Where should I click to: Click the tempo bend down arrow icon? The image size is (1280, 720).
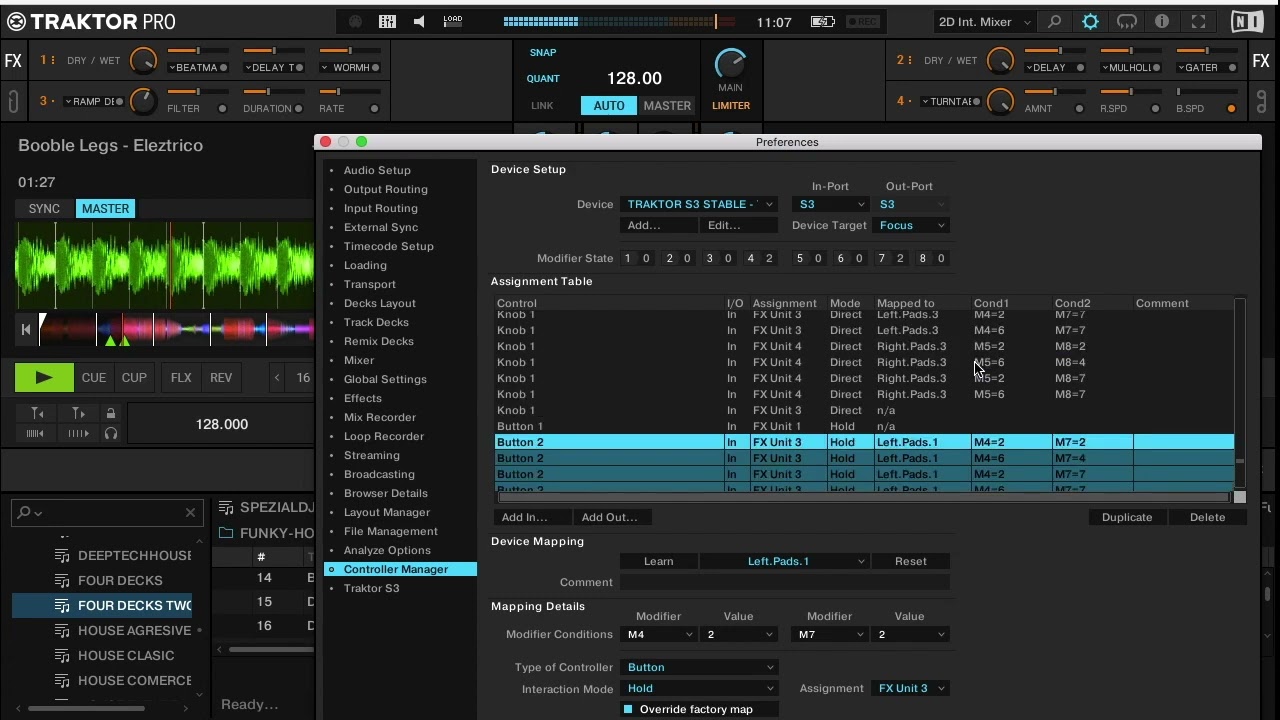37,413
